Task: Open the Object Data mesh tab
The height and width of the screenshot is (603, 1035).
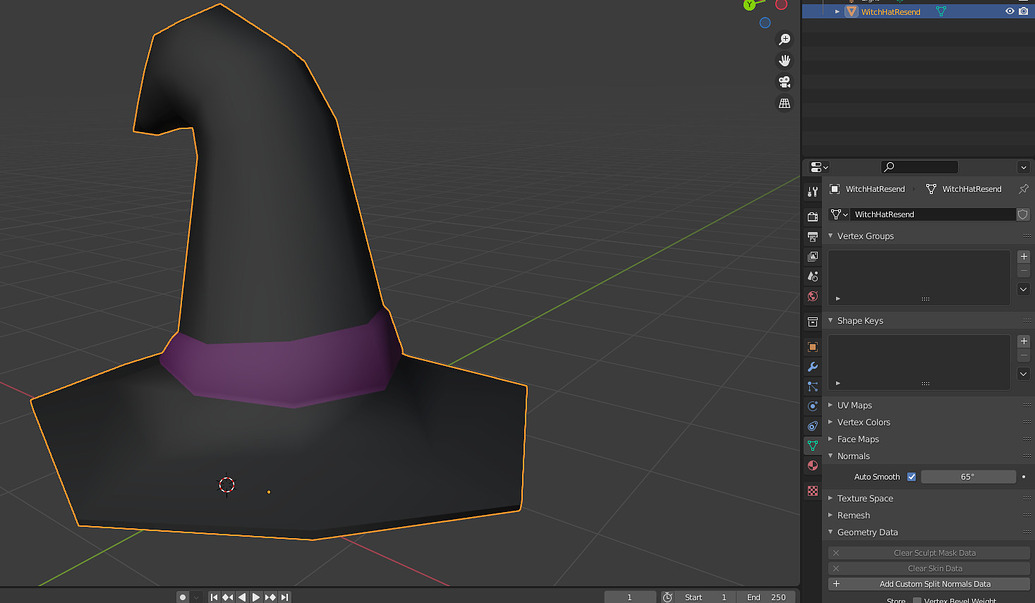Action: pos(813,445)
